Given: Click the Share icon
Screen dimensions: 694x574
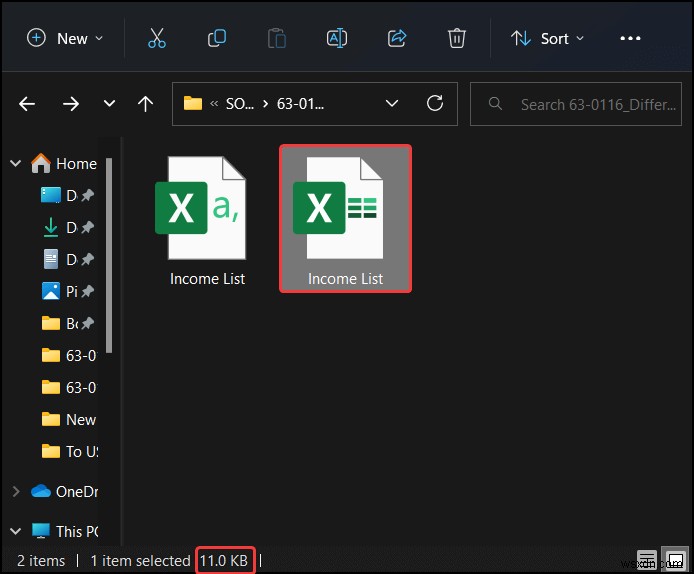Looking at the screenshot, I should (397, 39).
